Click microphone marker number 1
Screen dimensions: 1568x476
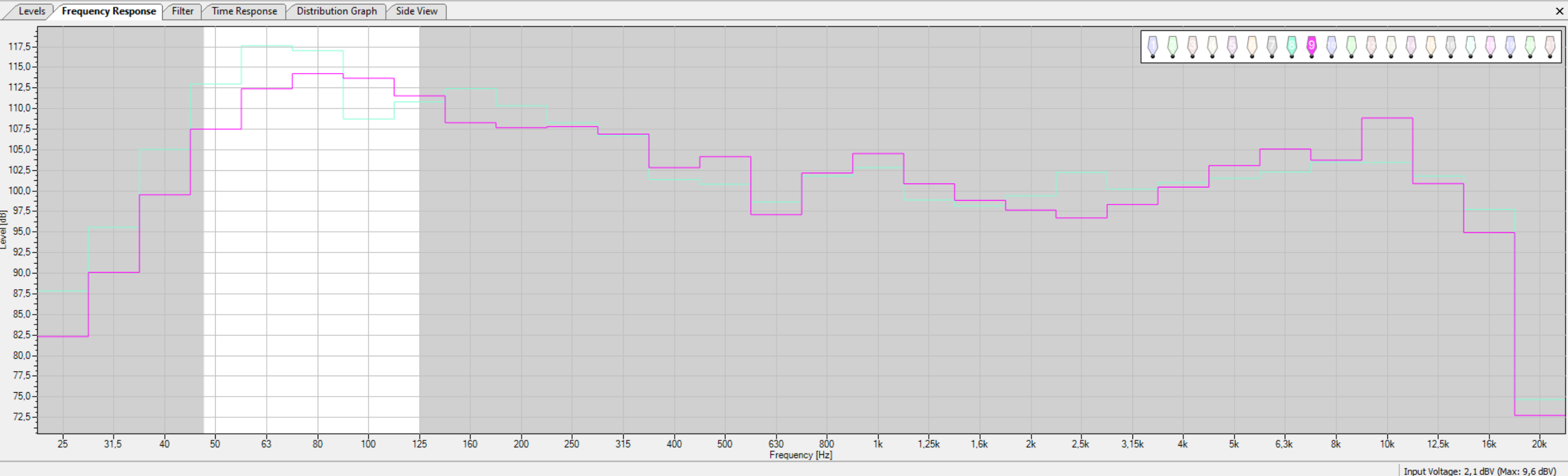1152,45
